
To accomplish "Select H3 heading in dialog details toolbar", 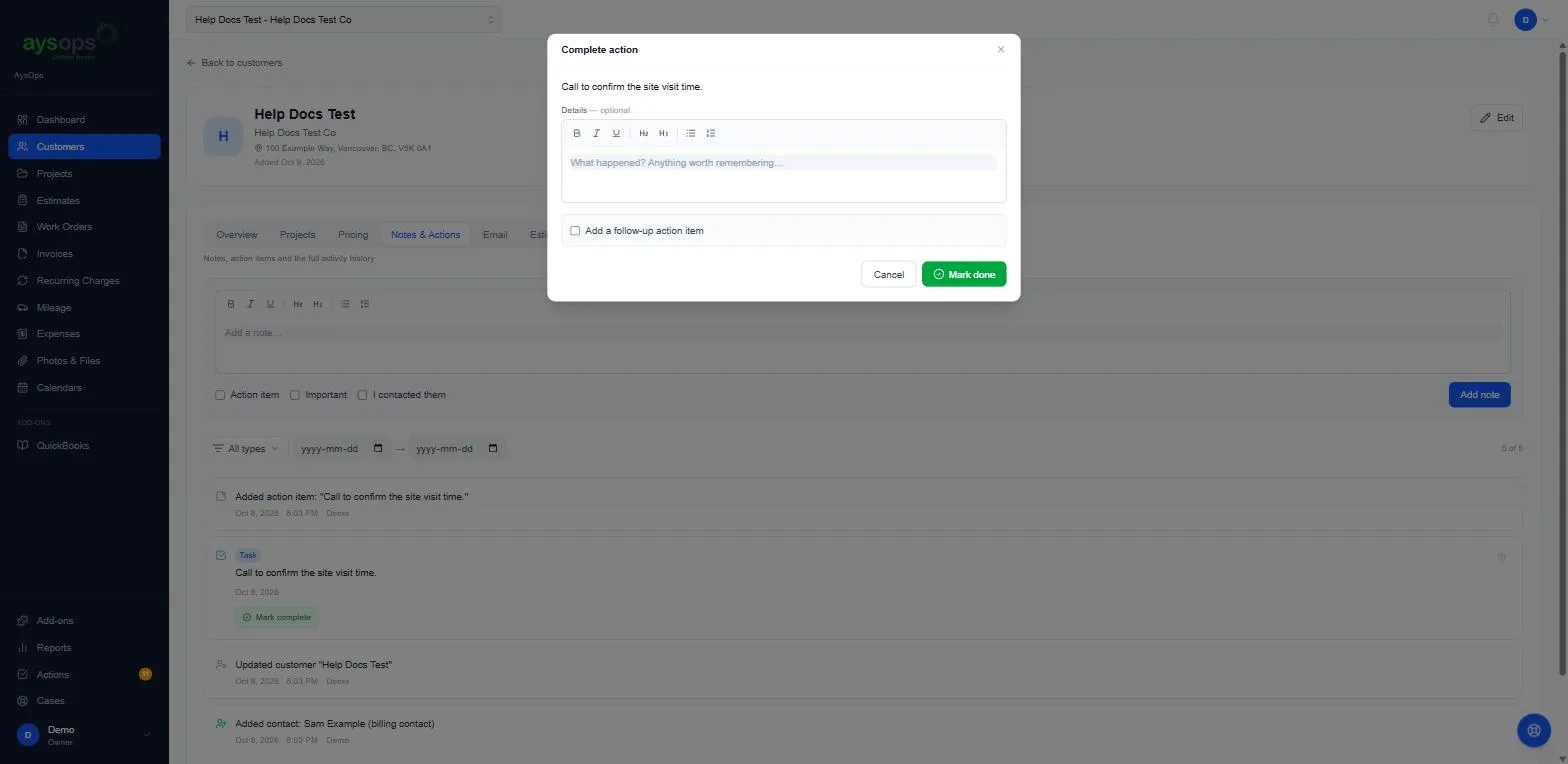I will click(x=663, y=133).
